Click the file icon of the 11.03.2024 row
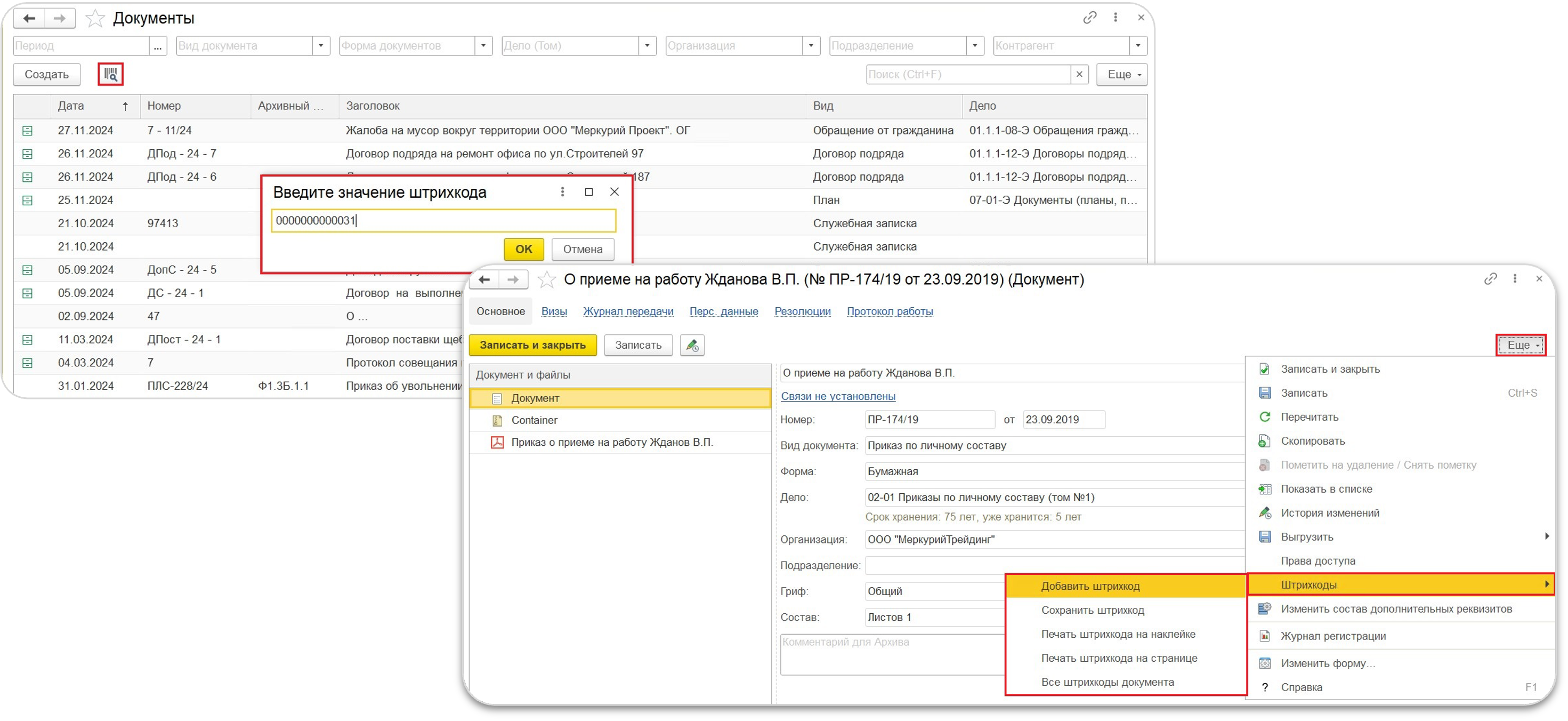1568x721 pixels. 27,340
